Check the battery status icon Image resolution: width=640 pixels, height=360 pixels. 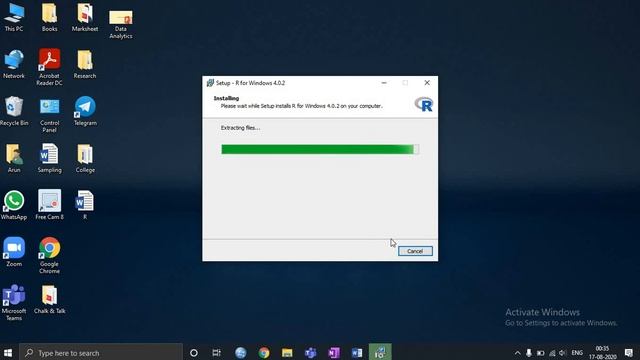[540, 353]
